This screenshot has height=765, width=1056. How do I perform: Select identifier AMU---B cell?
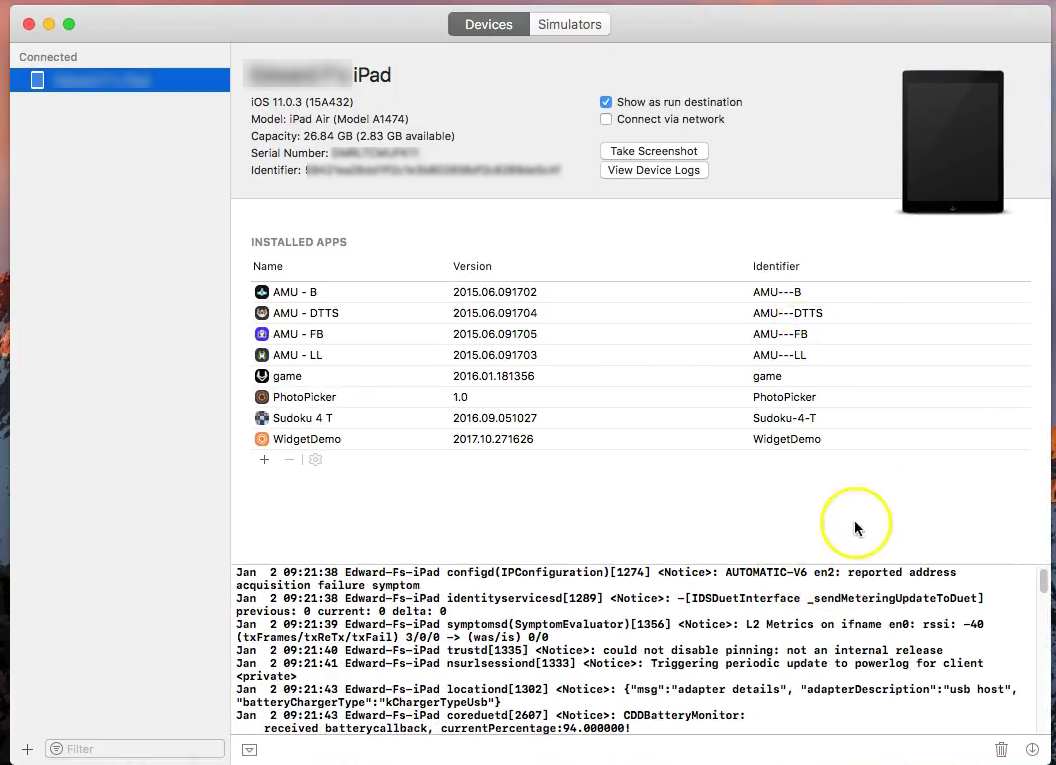point(777,292)
